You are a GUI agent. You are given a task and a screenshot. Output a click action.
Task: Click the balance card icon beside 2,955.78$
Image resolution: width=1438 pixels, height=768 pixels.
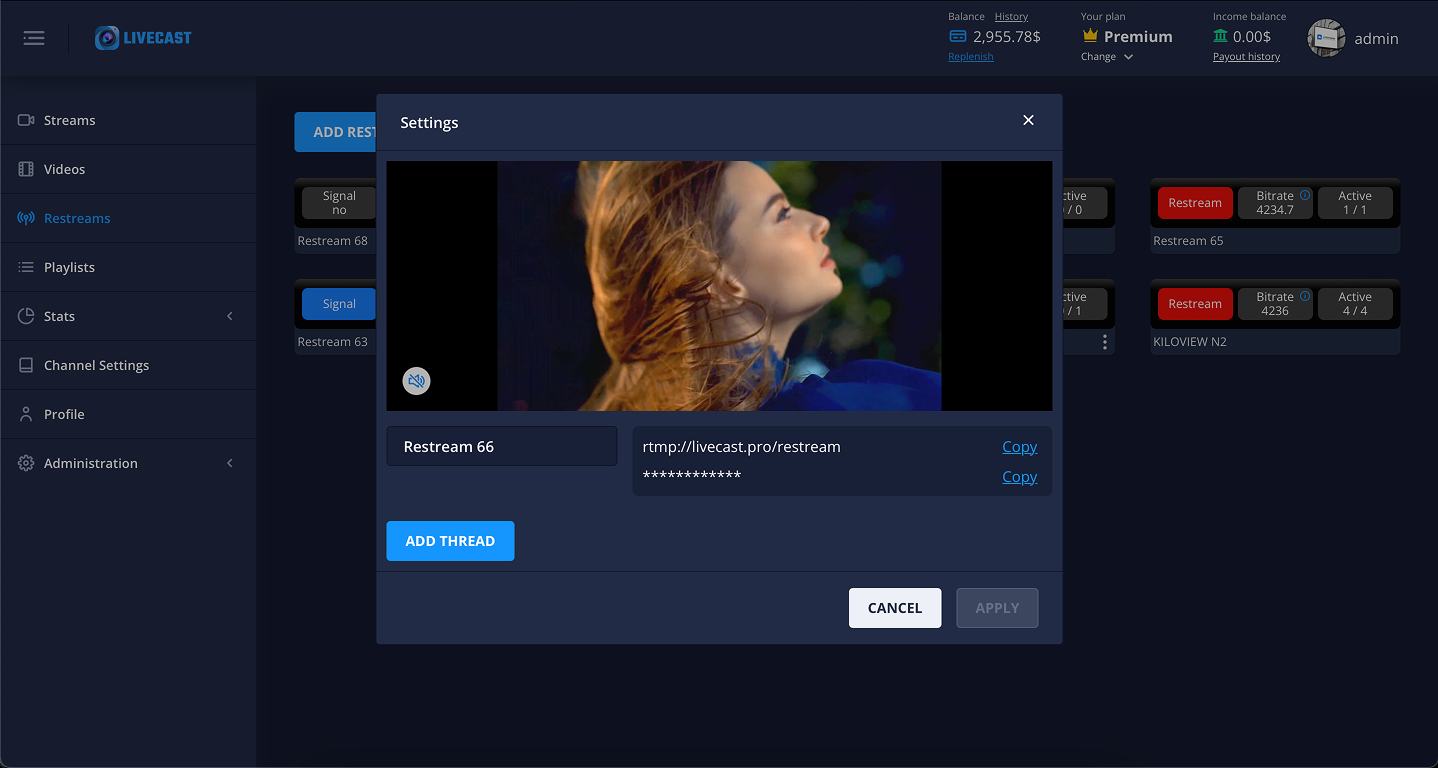[961, 36]
